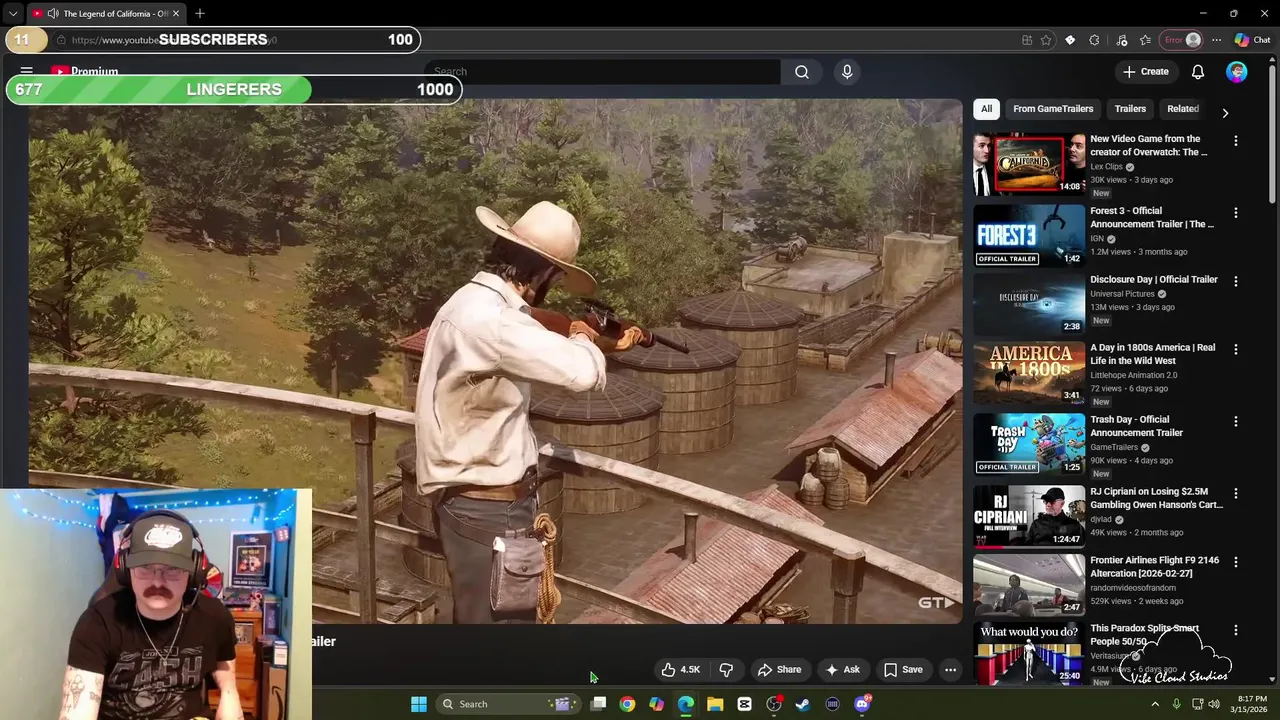Share this video
This screenshot has height=720, width=1280.
pyautogui.click(x=779, y=670)
